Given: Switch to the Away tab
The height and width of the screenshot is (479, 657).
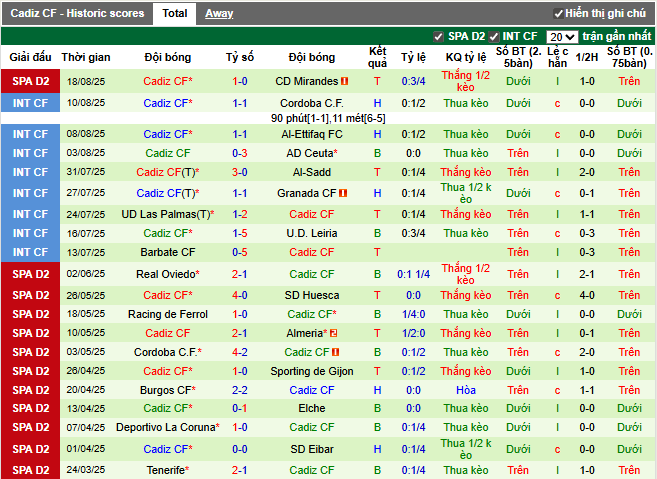Looking at the screenshot, I should click(x=219, y=13).
